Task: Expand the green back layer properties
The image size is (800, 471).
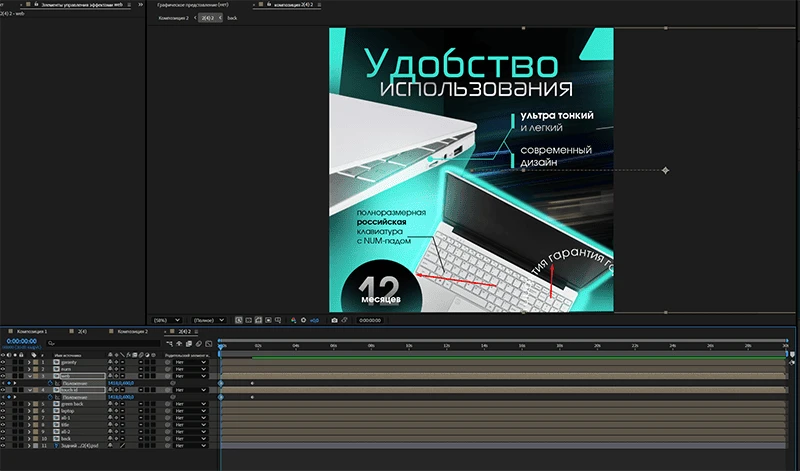Action: pyautogui.click(x=29, y=404)
